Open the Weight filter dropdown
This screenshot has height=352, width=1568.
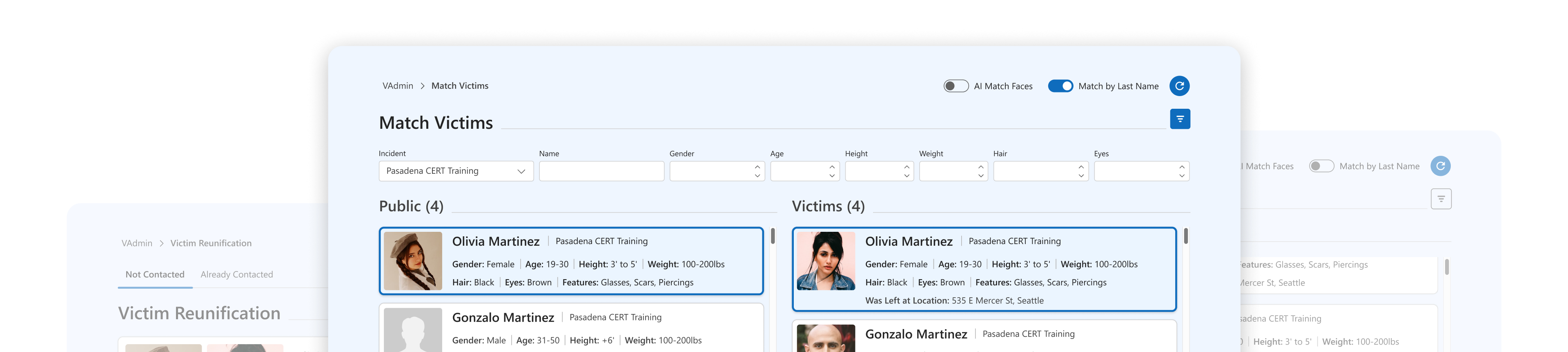click(953, 171)
